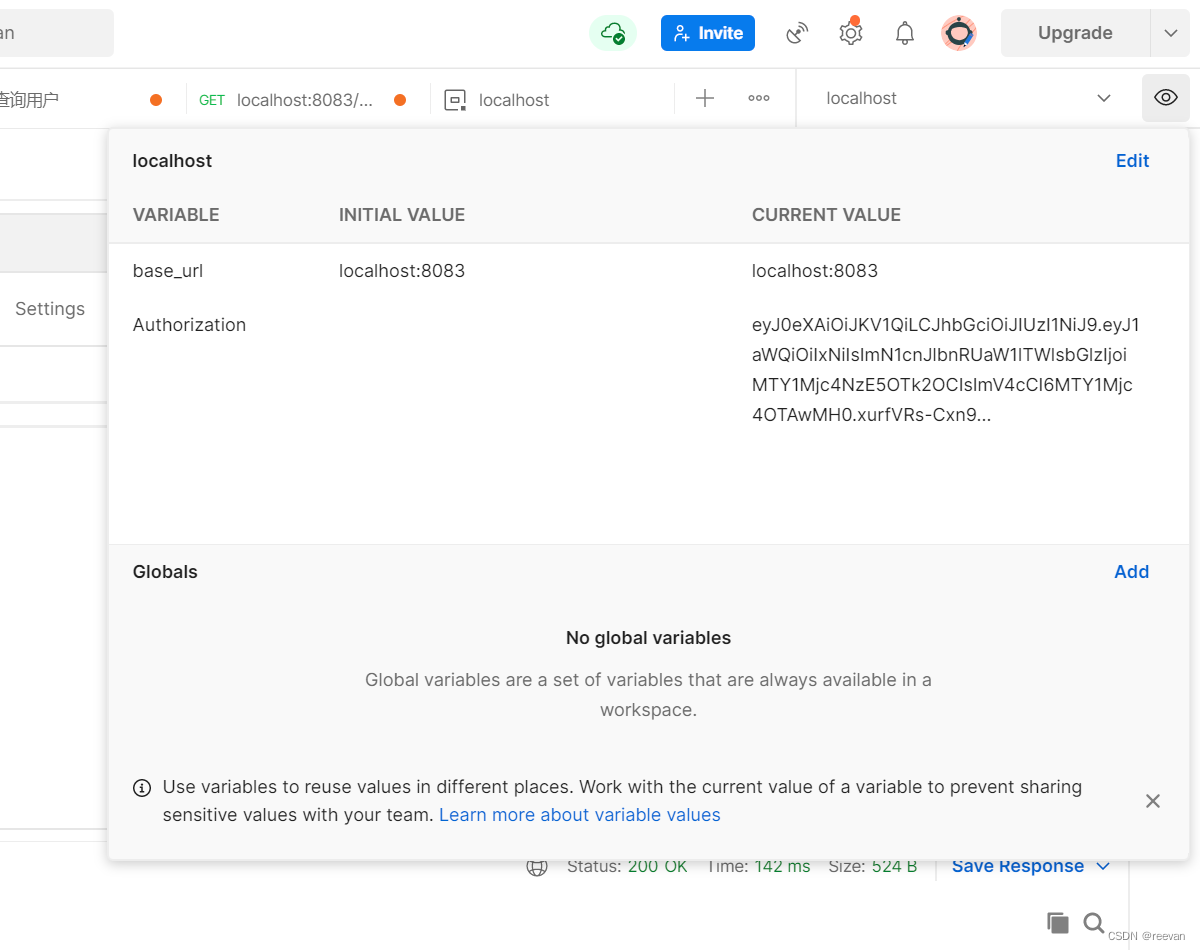Open the localhost environment selector dropdown
Image resolution: width=1200 pixels, height=950 pixels.
969,98
